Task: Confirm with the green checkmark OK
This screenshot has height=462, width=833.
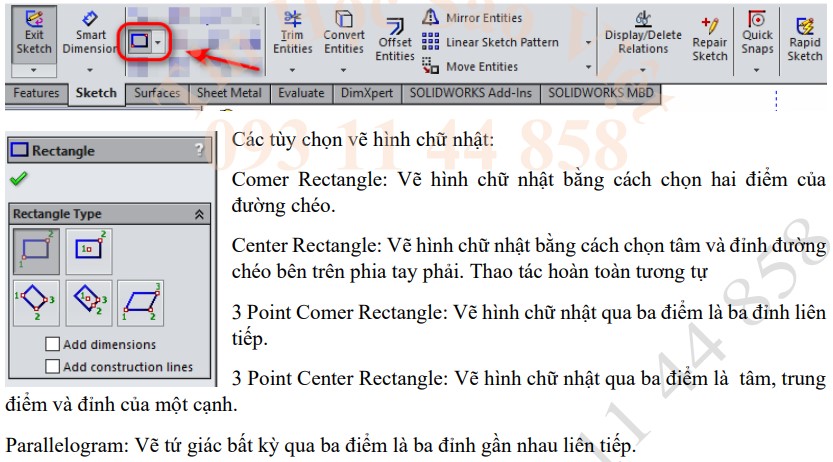Action: tap(19, 179)
